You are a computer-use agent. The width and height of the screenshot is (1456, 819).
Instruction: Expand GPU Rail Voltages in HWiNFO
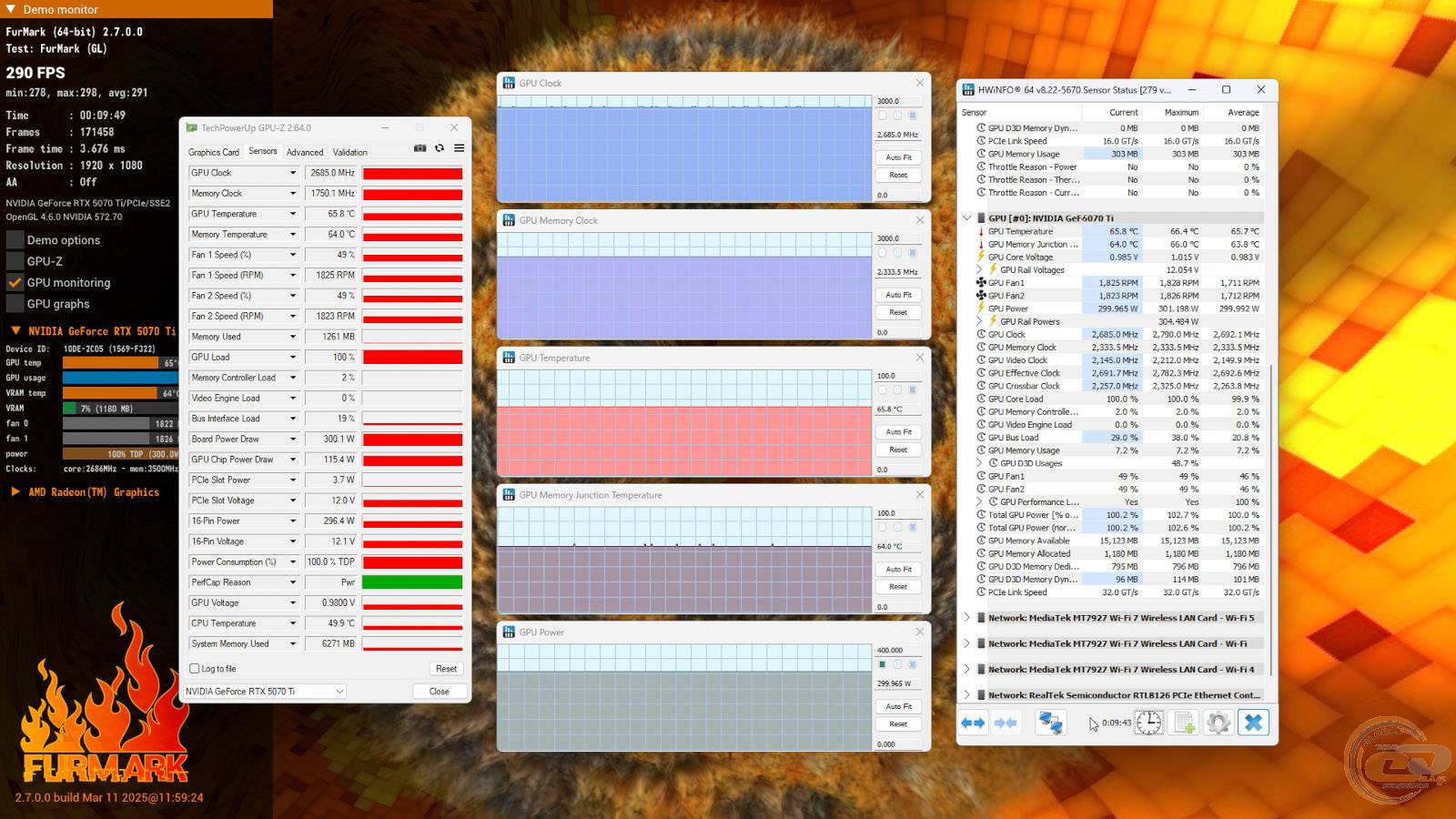pyautogui.click(x=979, y=270)
